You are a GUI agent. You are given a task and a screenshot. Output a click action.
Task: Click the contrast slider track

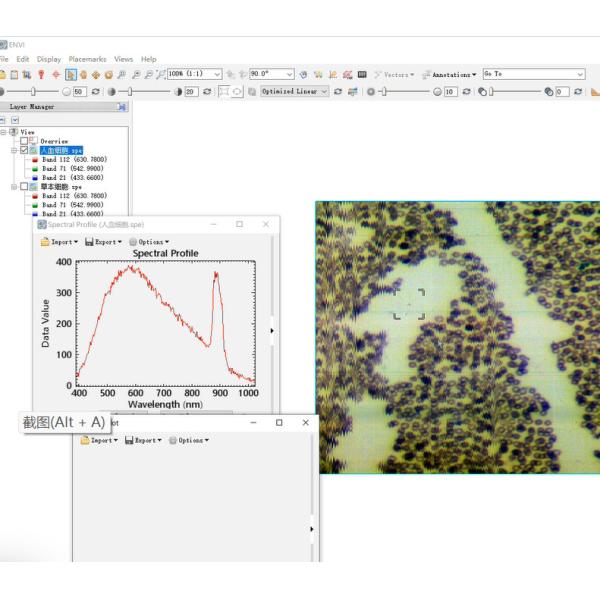tap(150, 91)
